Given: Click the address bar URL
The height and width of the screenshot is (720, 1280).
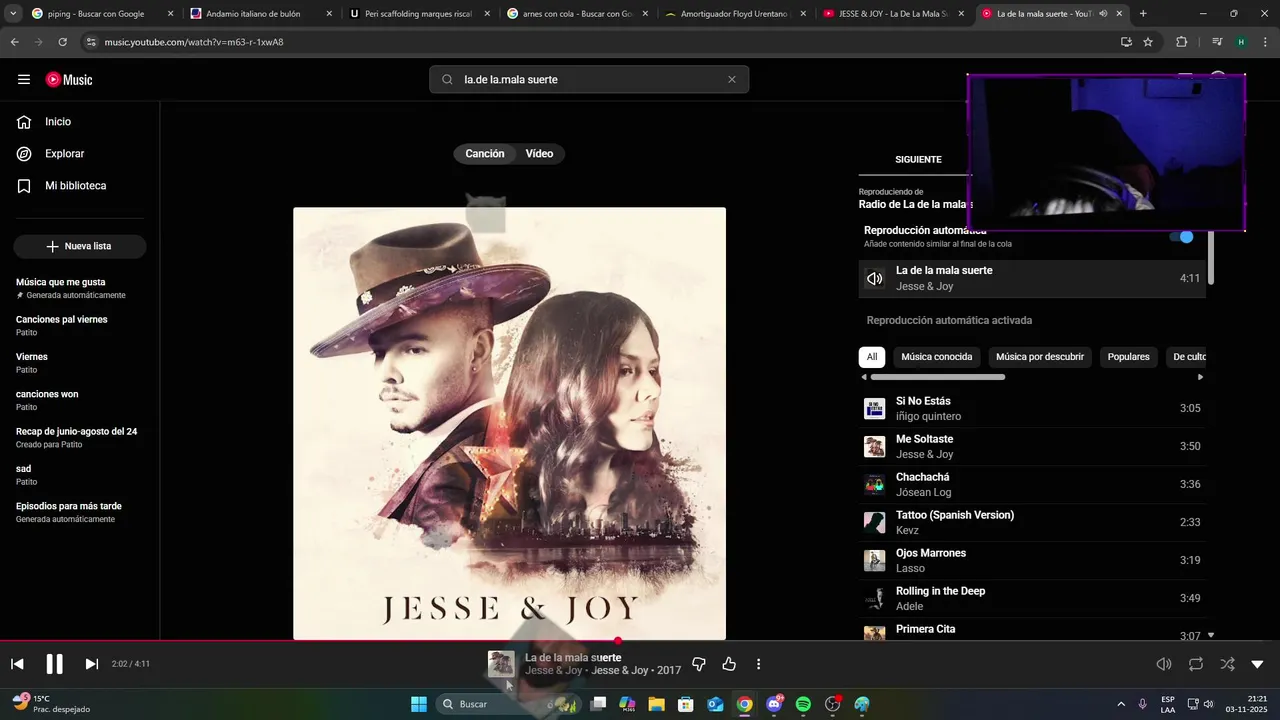Looking at the screenshot, I should pyautogui.click(x=194, y=42).
